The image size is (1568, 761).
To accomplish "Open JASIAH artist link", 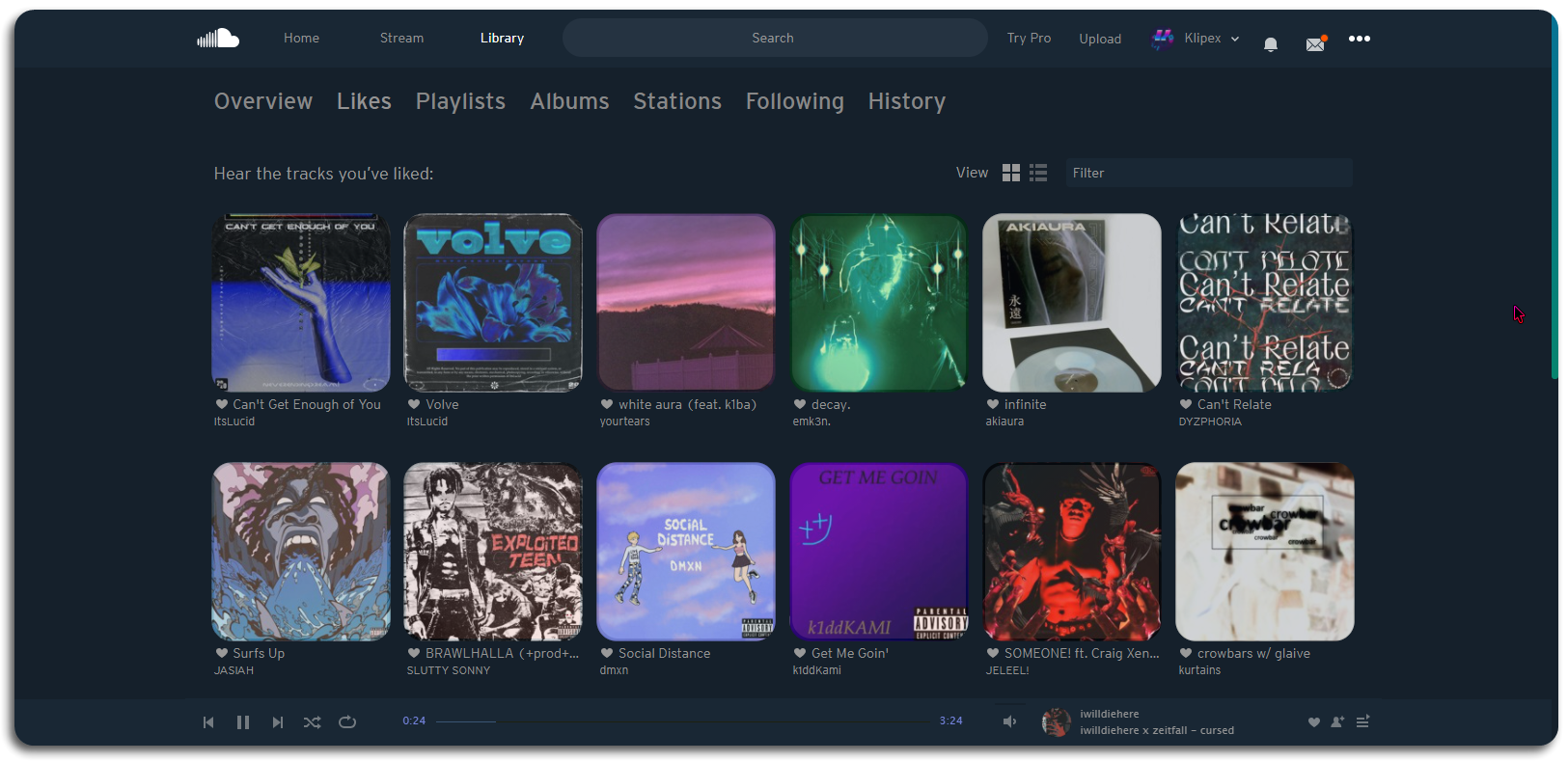I will point(234,670).
